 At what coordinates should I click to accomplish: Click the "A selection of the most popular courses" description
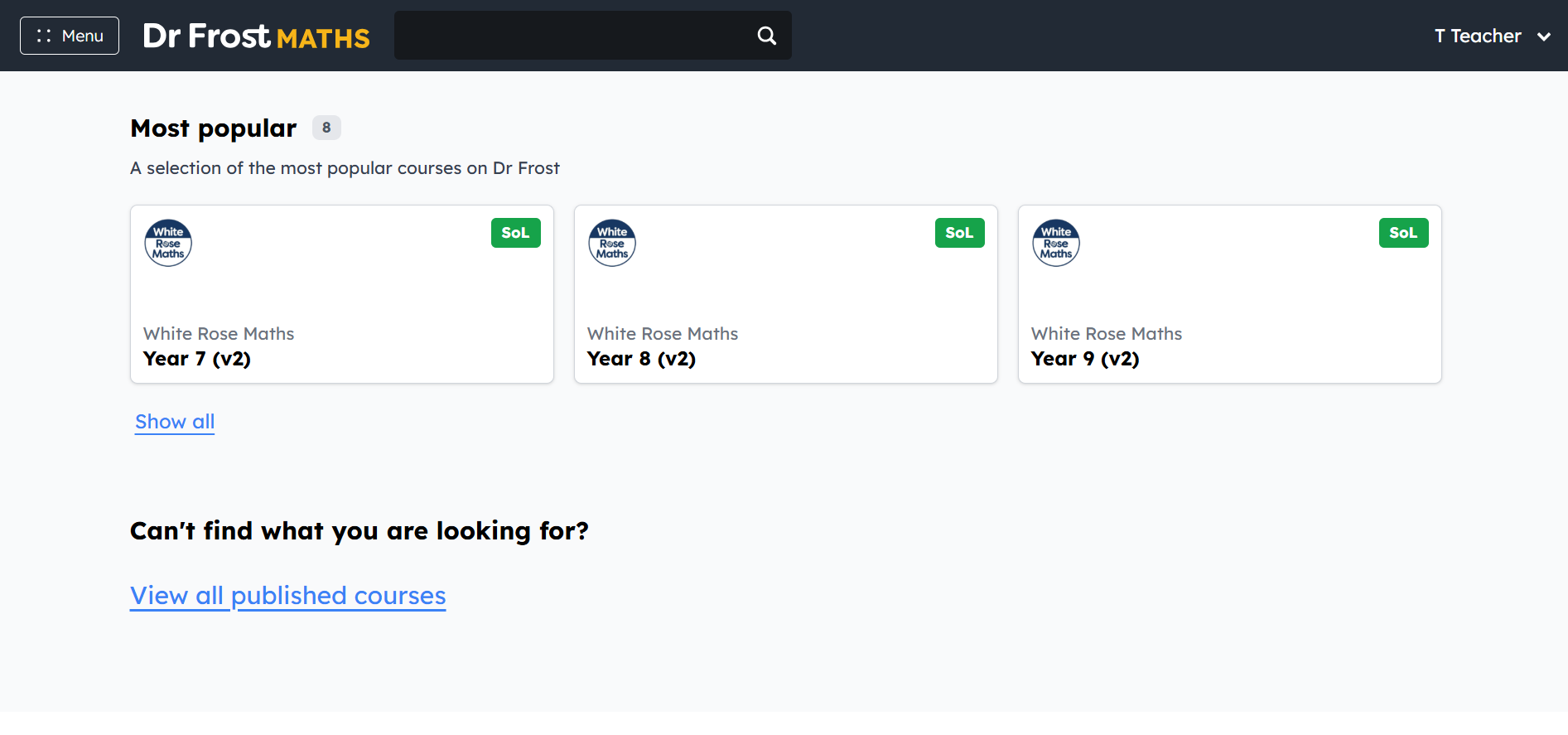click(x=345, y=168)
